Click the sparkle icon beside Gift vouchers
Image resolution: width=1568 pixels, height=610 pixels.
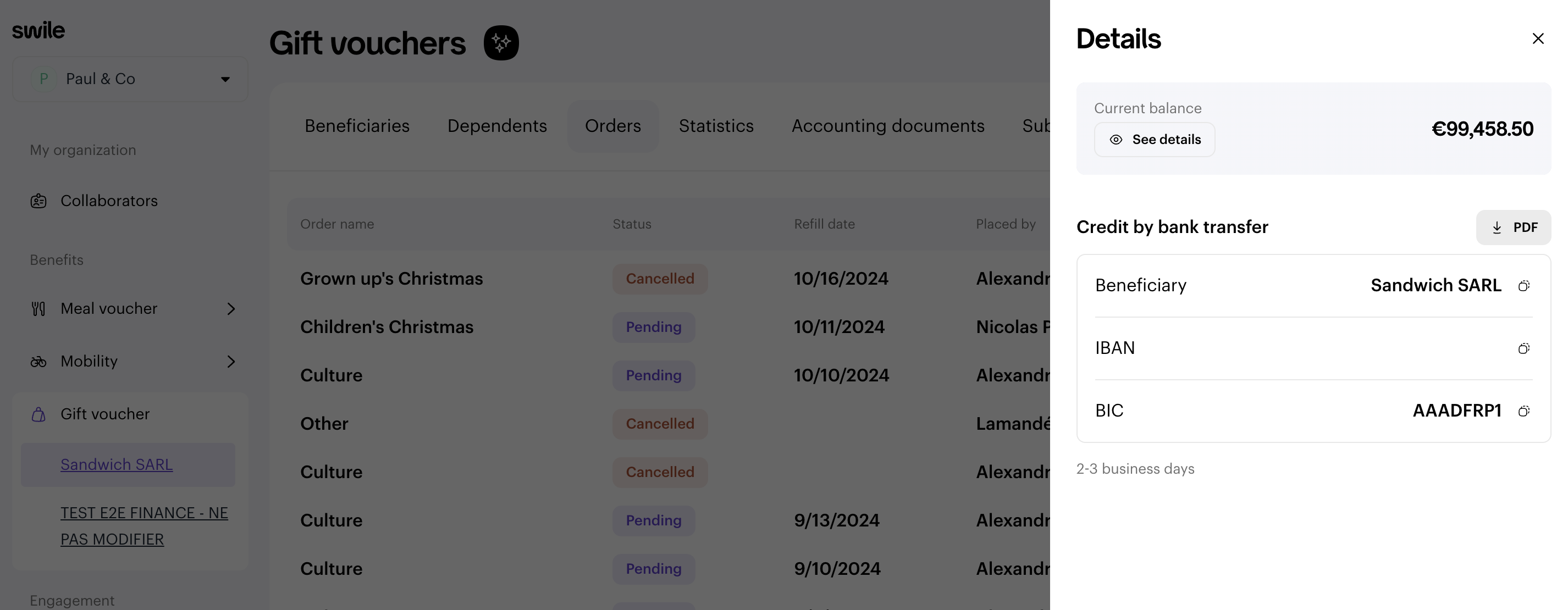coord(501,43)
